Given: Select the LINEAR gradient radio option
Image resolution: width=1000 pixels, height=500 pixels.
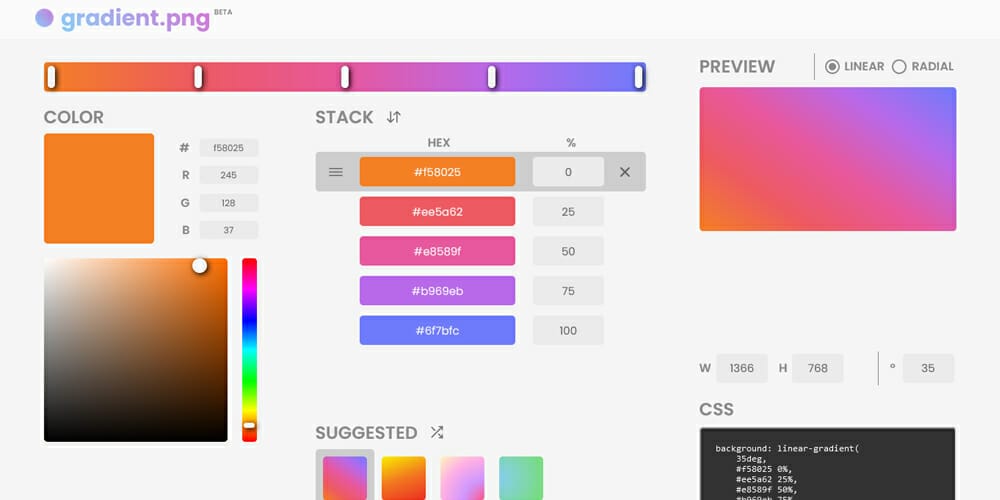Looking at the screenshot, I should tap(832, 67).
